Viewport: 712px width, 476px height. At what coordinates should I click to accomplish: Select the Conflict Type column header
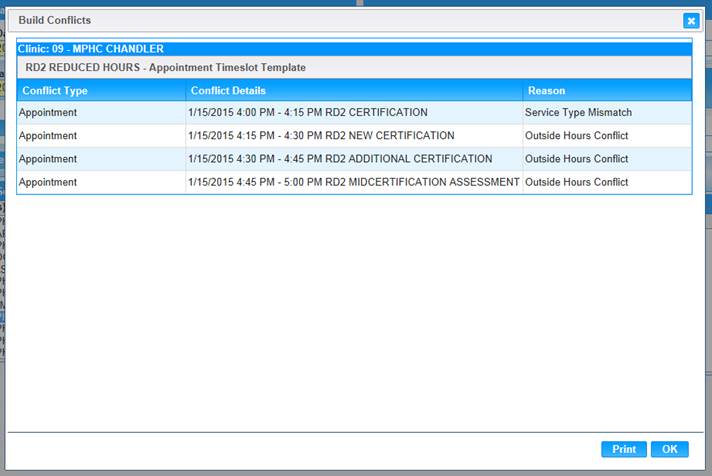point(101,90)
